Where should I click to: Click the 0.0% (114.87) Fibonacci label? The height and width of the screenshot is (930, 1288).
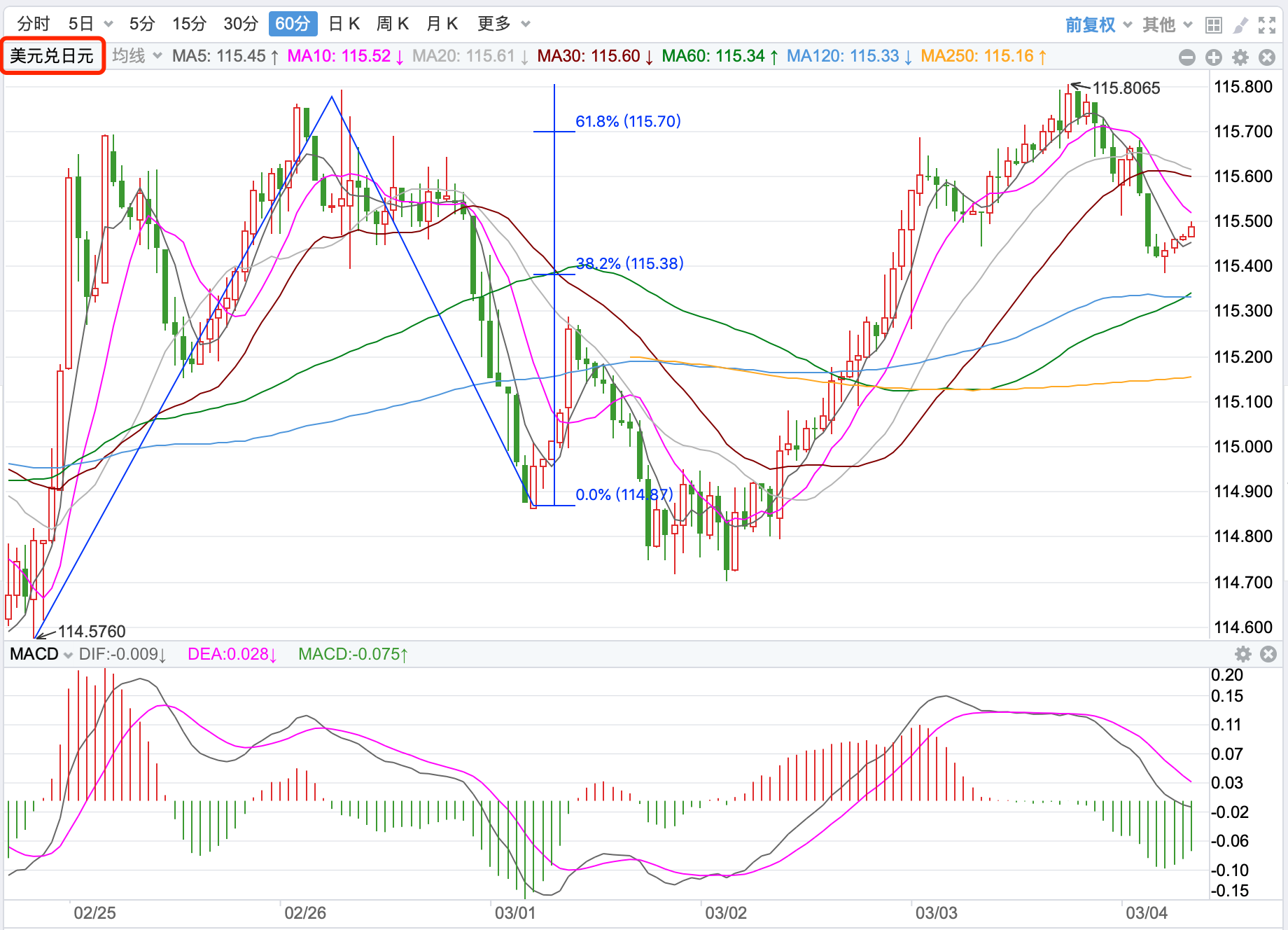pyautogui.click(x=624, y=494)
